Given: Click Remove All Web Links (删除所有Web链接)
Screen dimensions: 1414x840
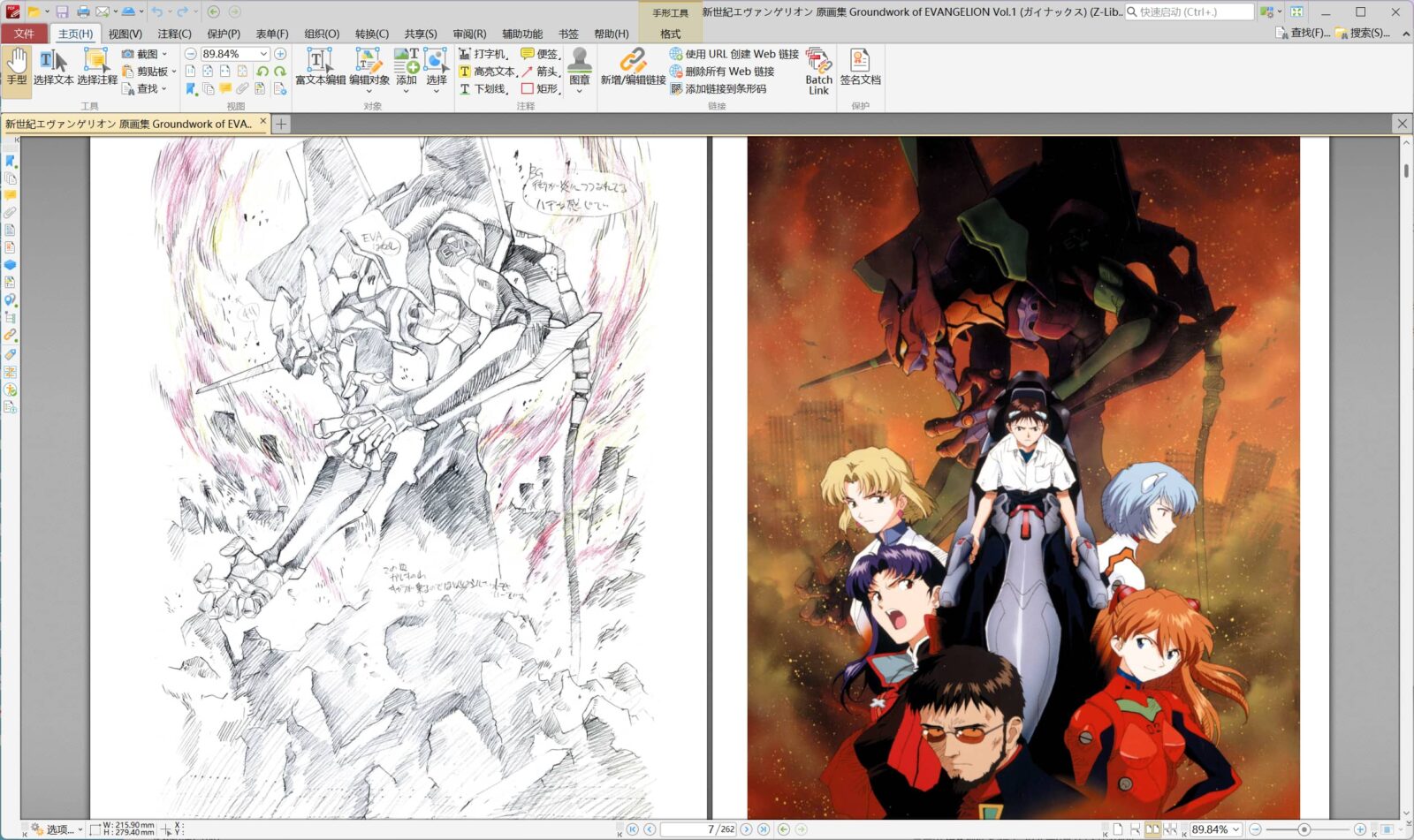Looking at the screenshot, I should (x=721, y=72).
